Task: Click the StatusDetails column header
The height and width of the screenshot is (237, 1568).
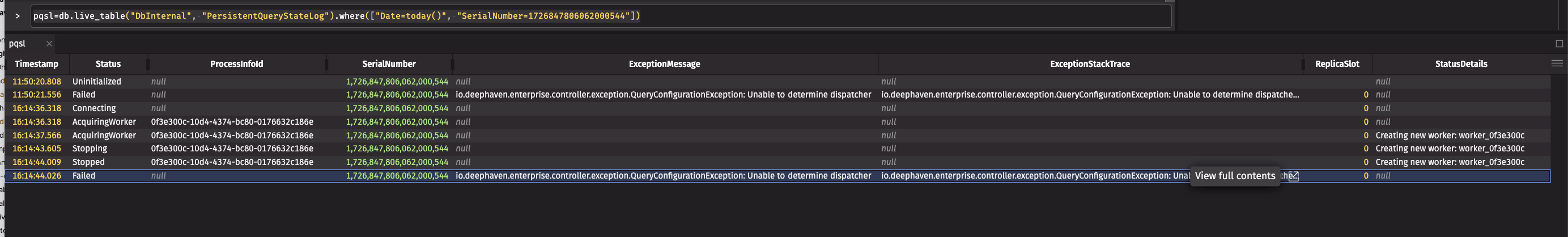Action: coord(1460,64)
